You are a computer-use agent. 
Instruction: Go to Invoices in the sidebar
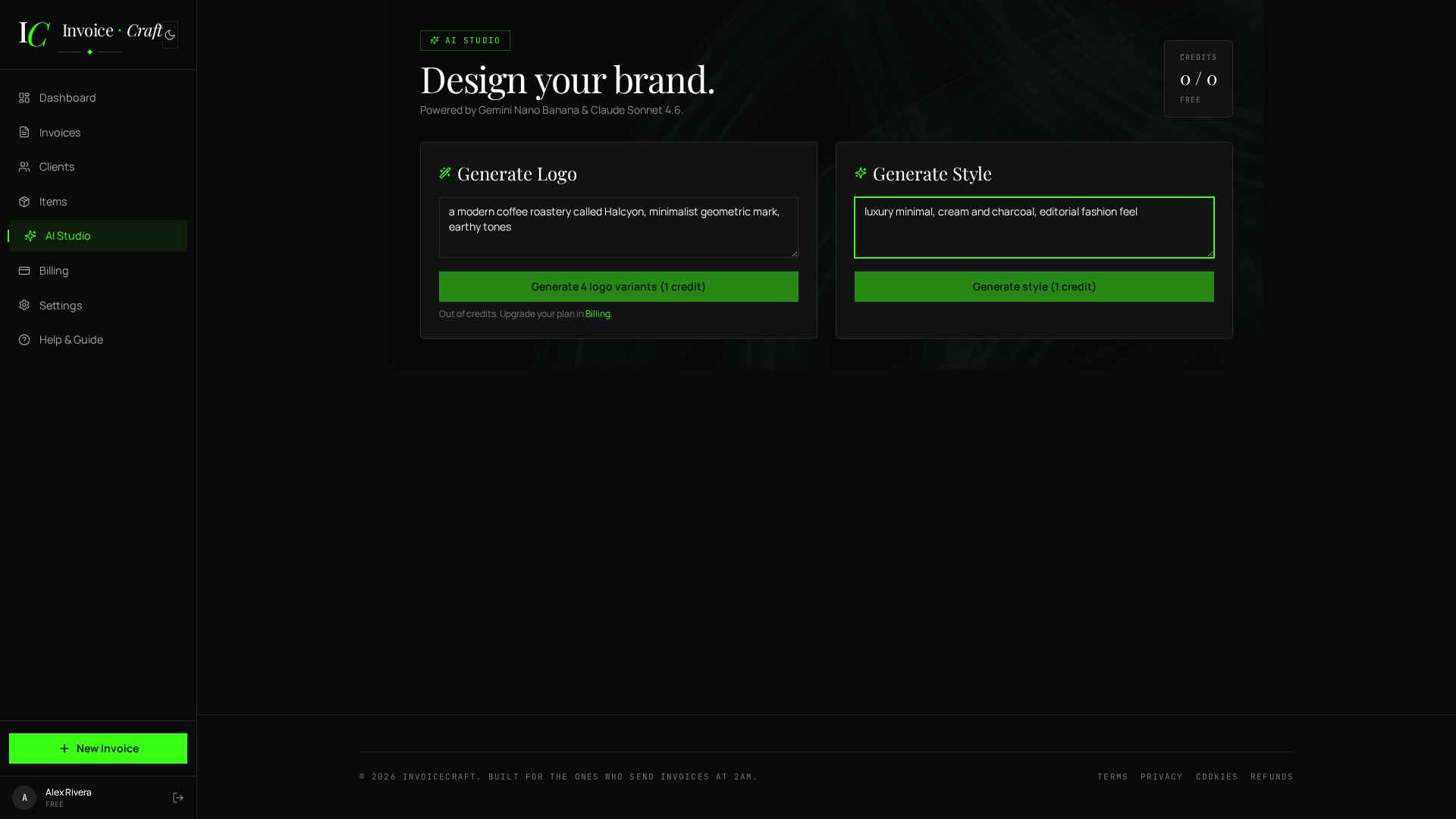[98, 133]
